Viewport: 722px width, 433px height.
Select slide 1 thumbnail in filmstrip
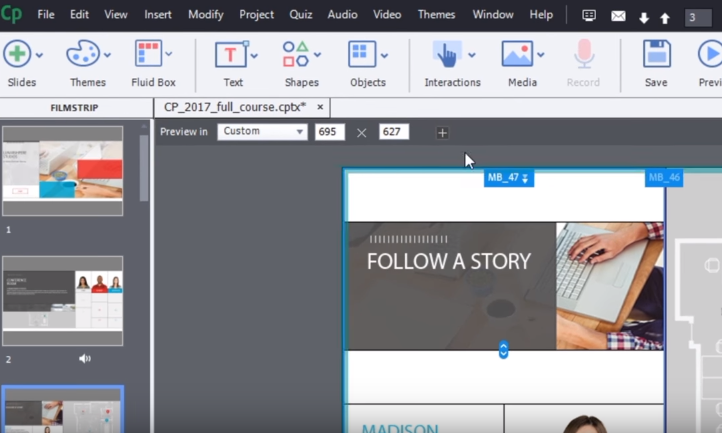(x=63, y=171)
